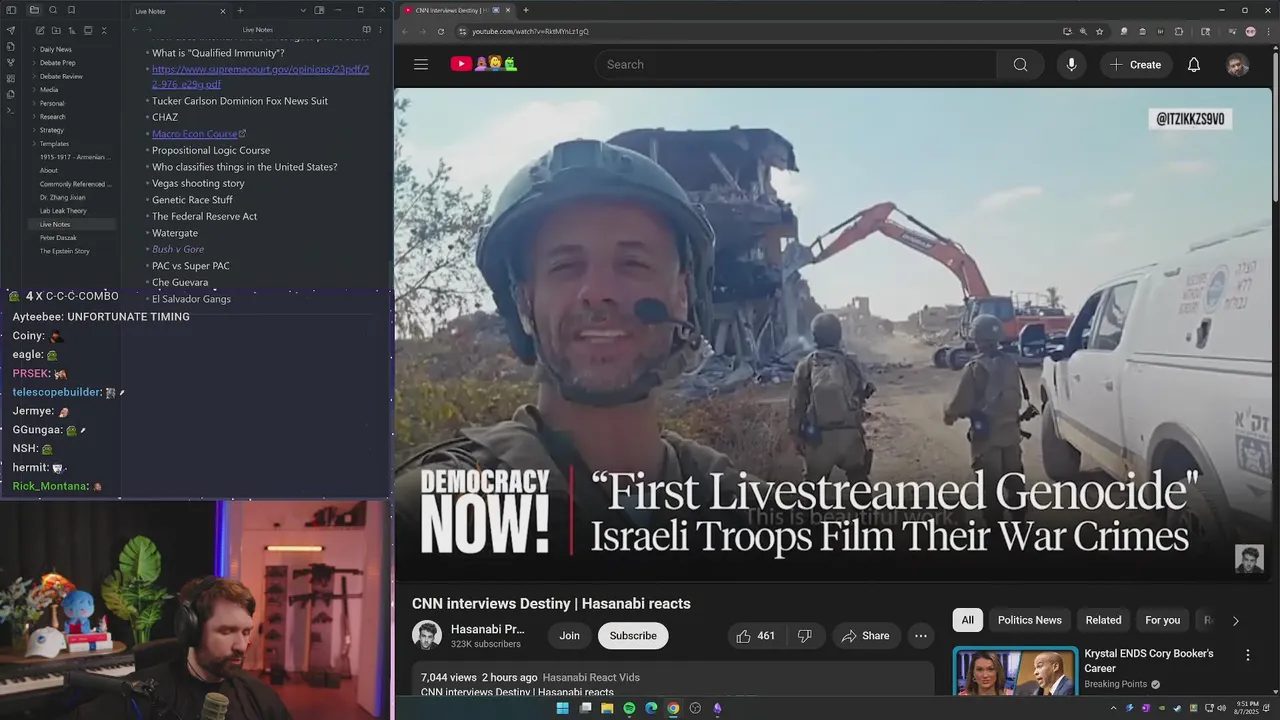Screen dimensions: 1280x720
Task: Dislike the video
Action: pyautogui.click(x=804, y=636)
